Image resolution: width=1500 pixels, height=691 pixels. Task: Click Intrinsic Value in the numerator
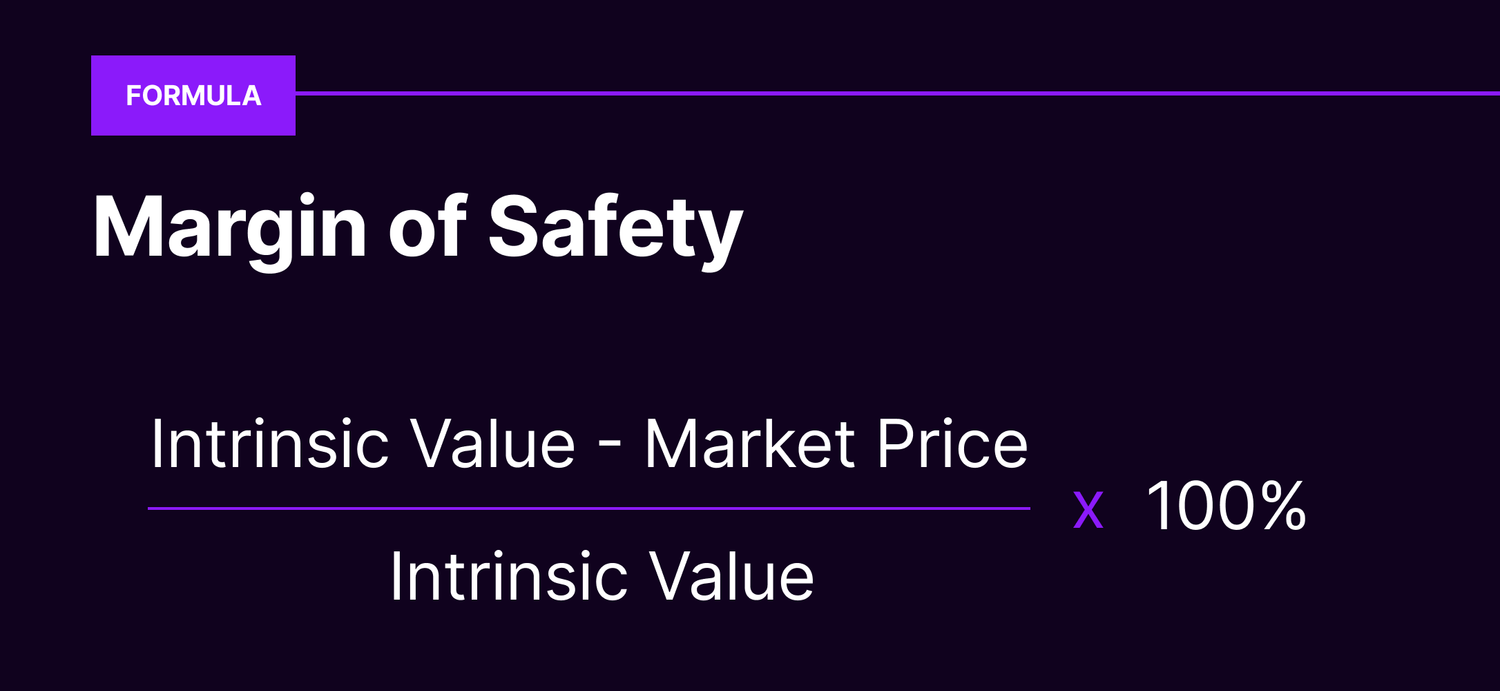[363, 445]
